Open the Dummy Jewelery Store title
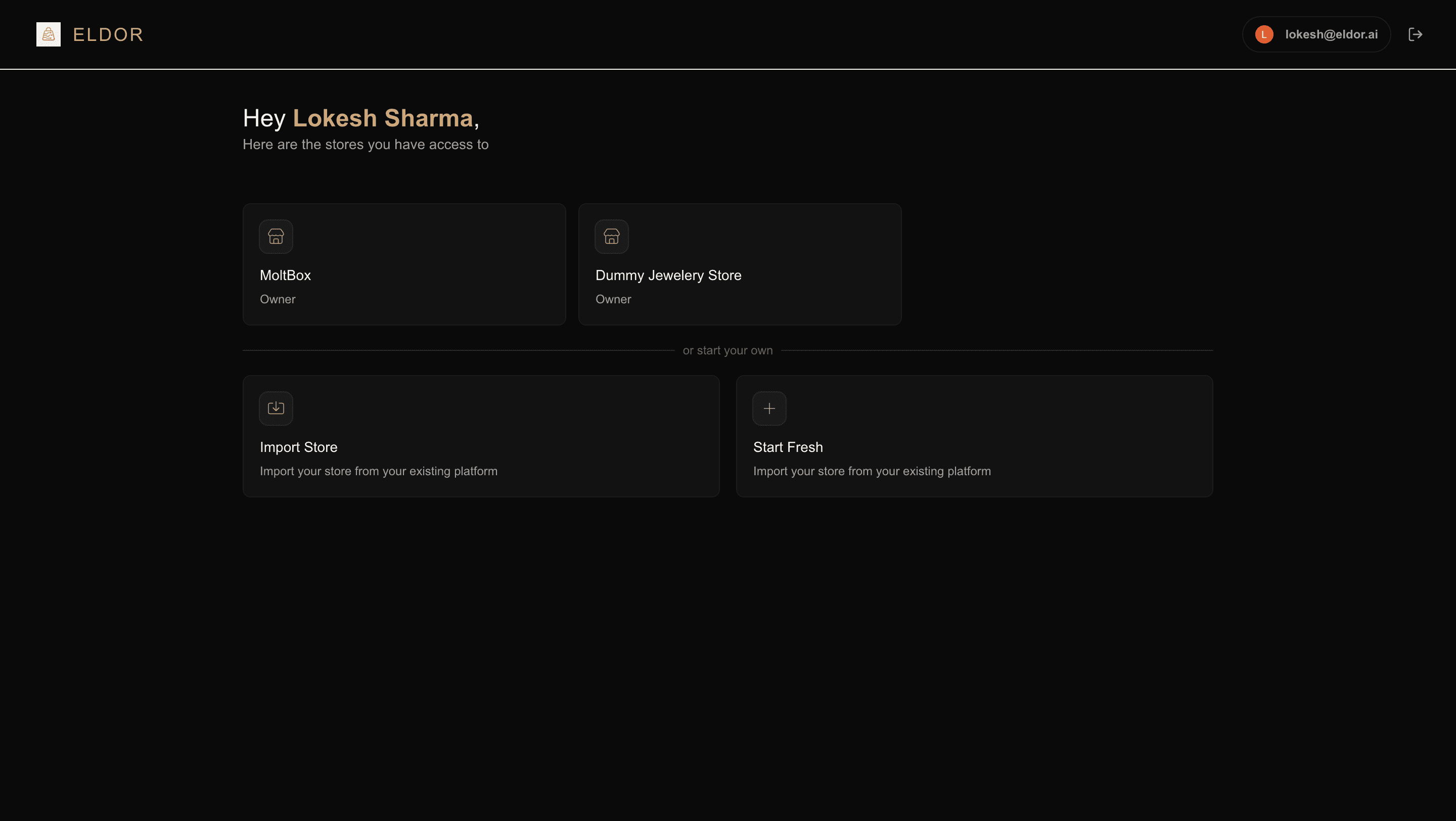 click(668, 275)
